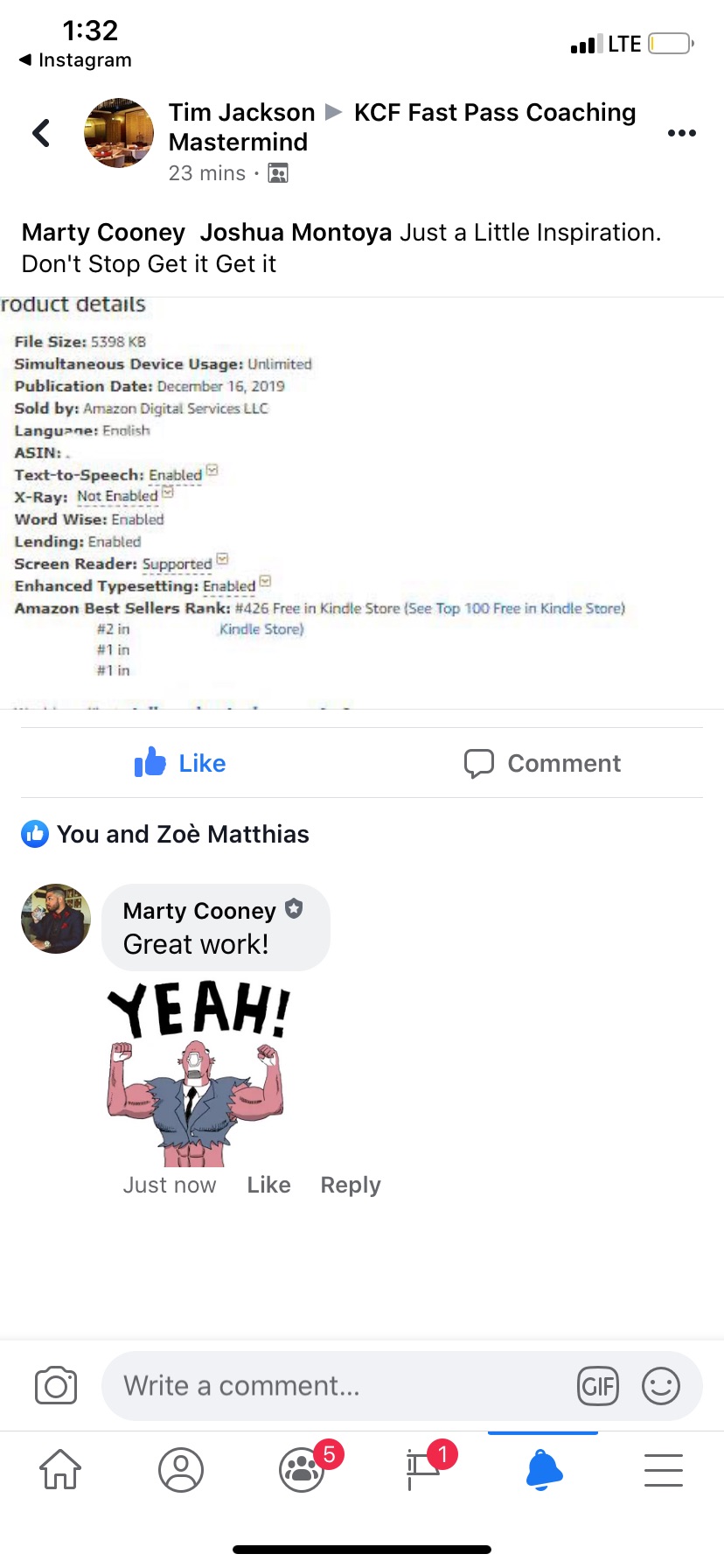Open the emoji smiley picker
This screenshot has height=1568, width=724.
[661, 1386]
